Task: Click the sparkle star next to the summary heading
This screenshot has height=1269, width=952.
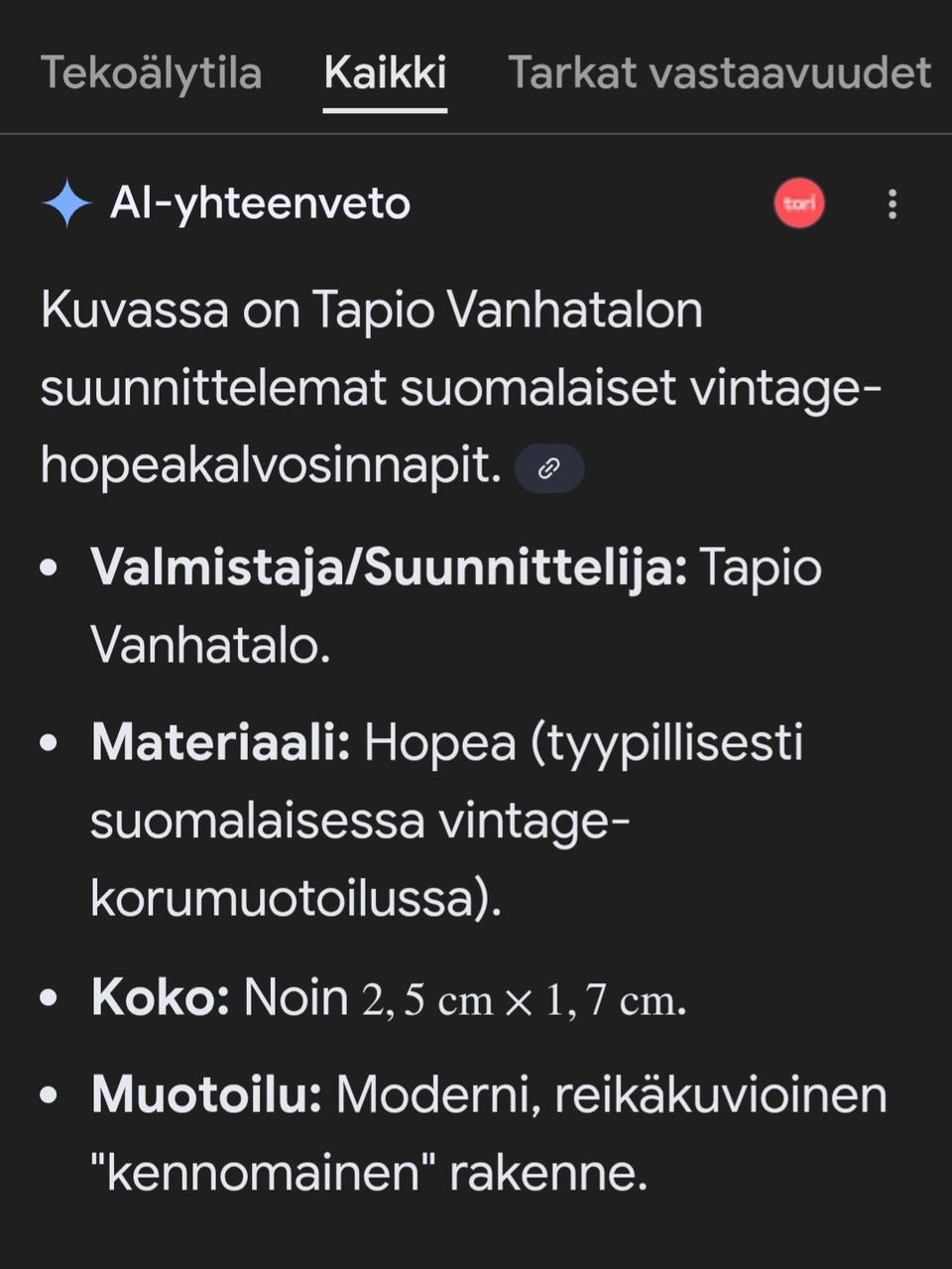Action: point(65,204)
